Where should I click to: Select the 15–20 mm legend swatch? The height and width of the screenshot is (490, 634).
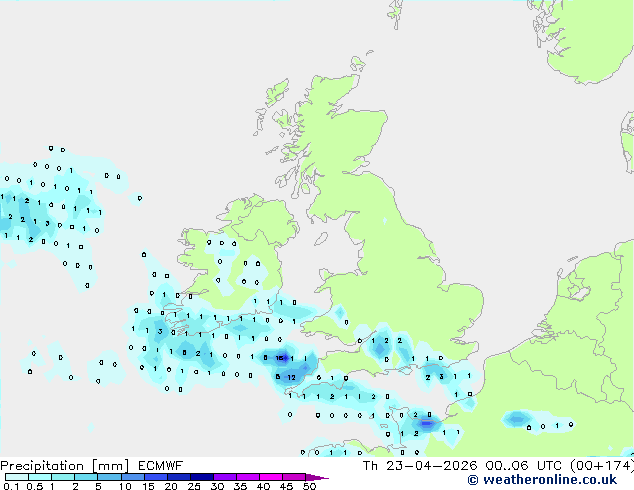[155, 477]
